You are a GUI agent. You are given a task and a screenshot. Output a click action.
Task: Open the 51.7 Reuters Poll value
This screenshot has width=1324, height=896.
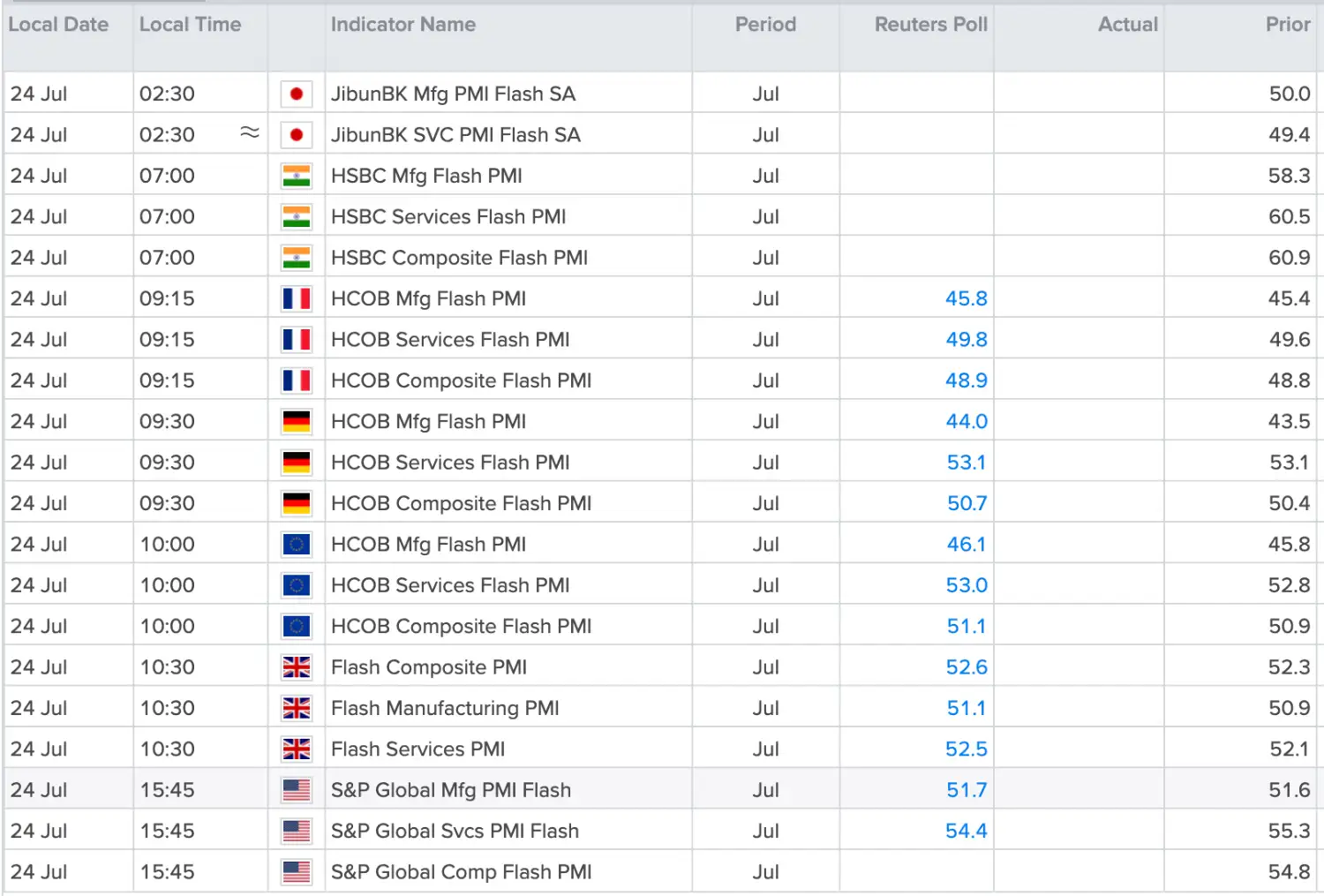[967, 790]
